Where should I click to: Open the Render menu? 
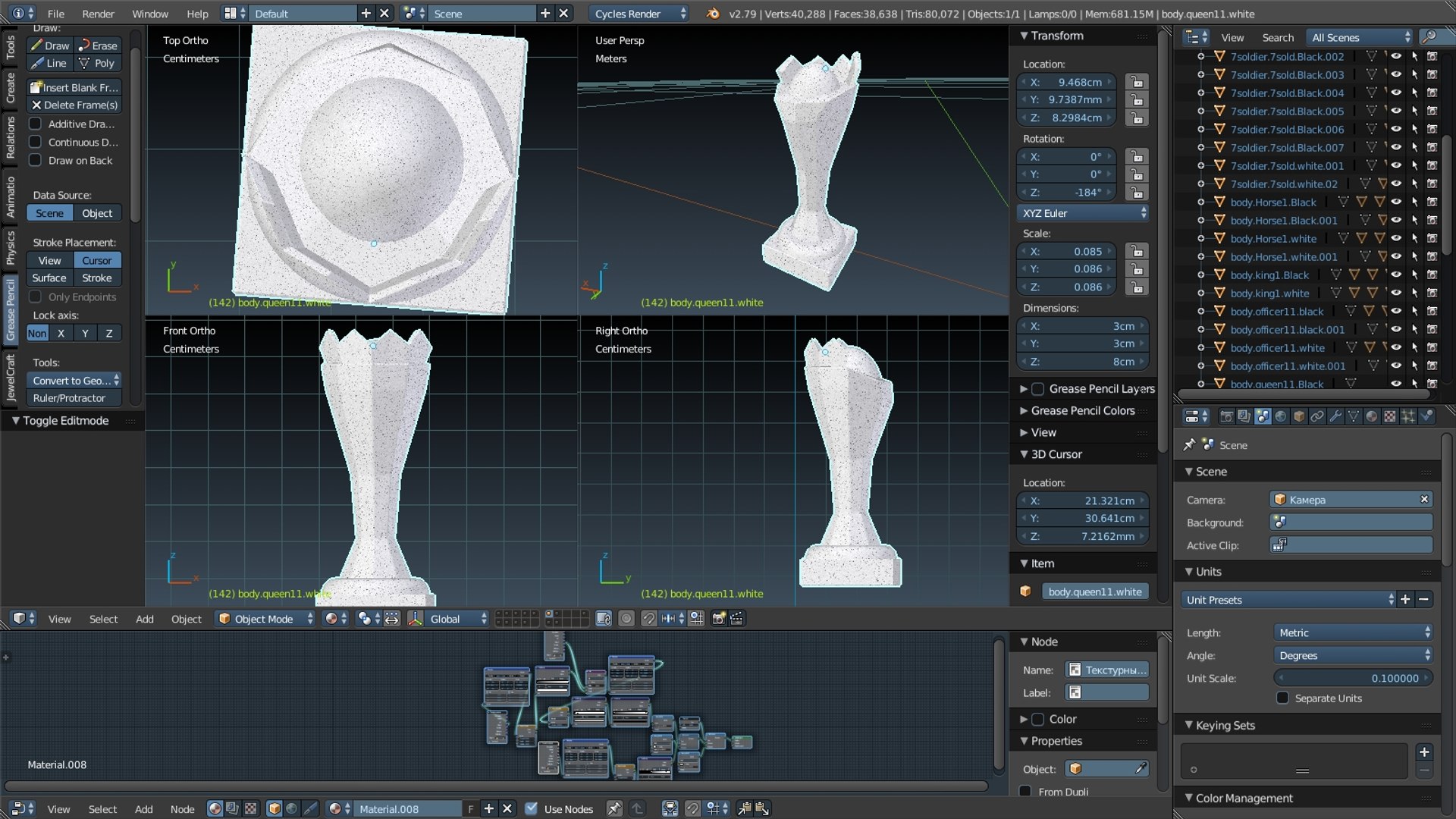click(98, 14)
